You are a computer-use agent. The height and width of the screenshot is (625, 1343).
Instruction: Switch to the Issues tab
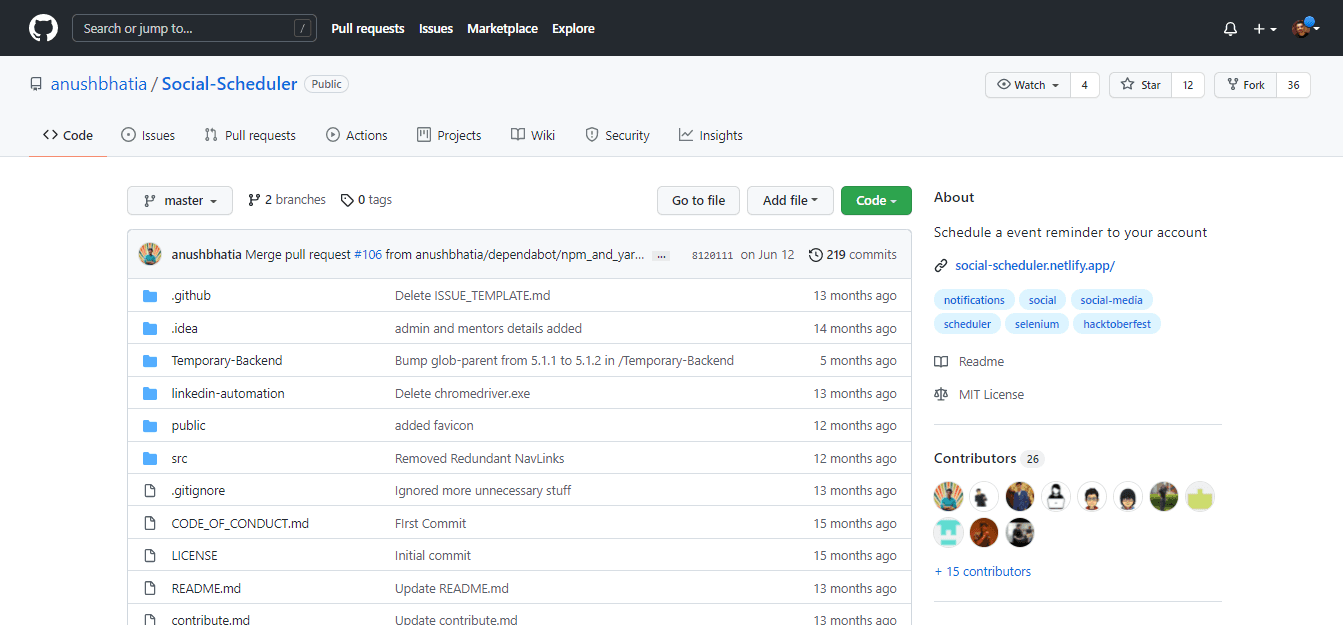(148, 135)
